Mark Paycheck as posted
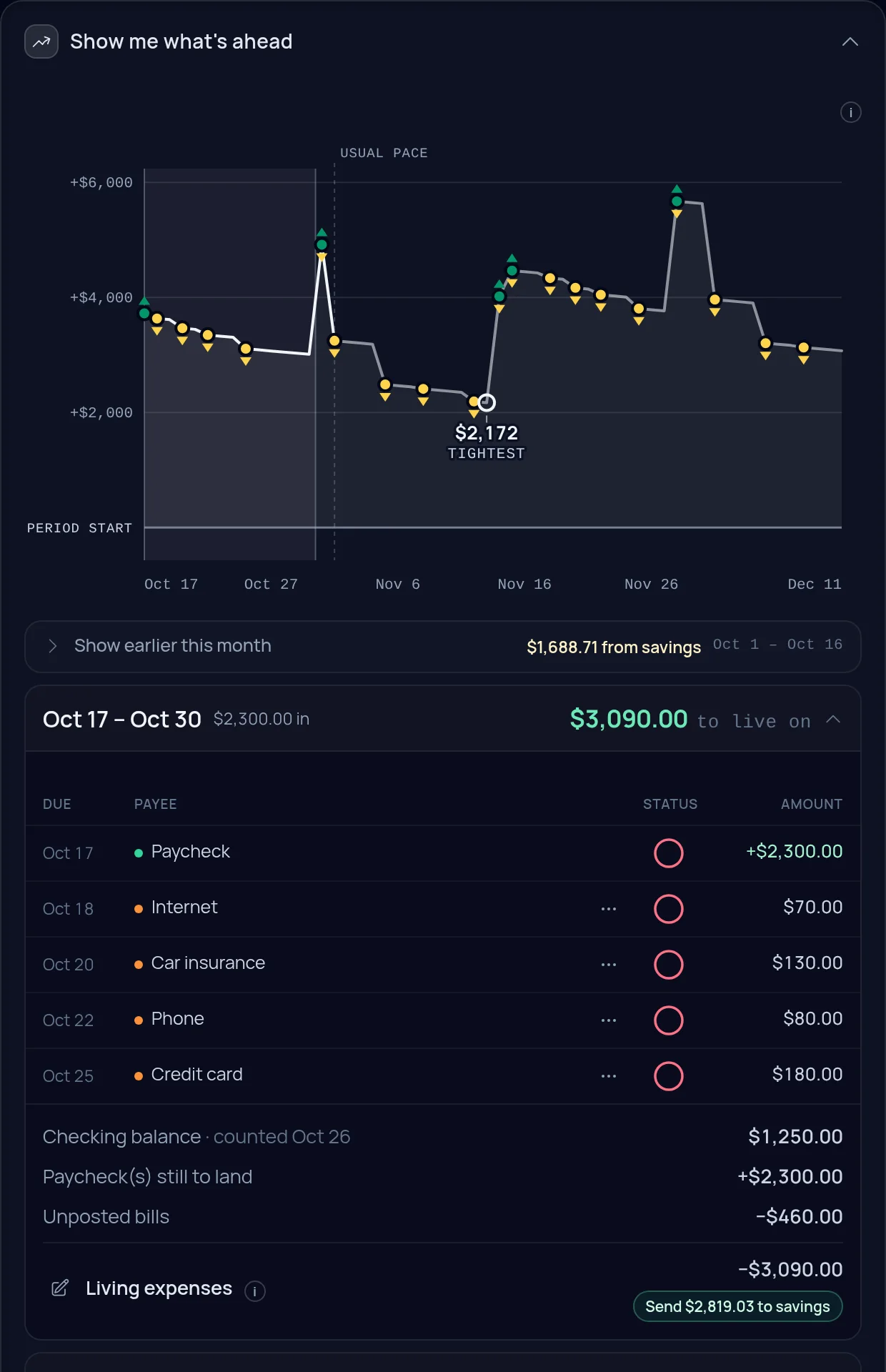Screen dimensions: 886x1372 coord(668,852)
